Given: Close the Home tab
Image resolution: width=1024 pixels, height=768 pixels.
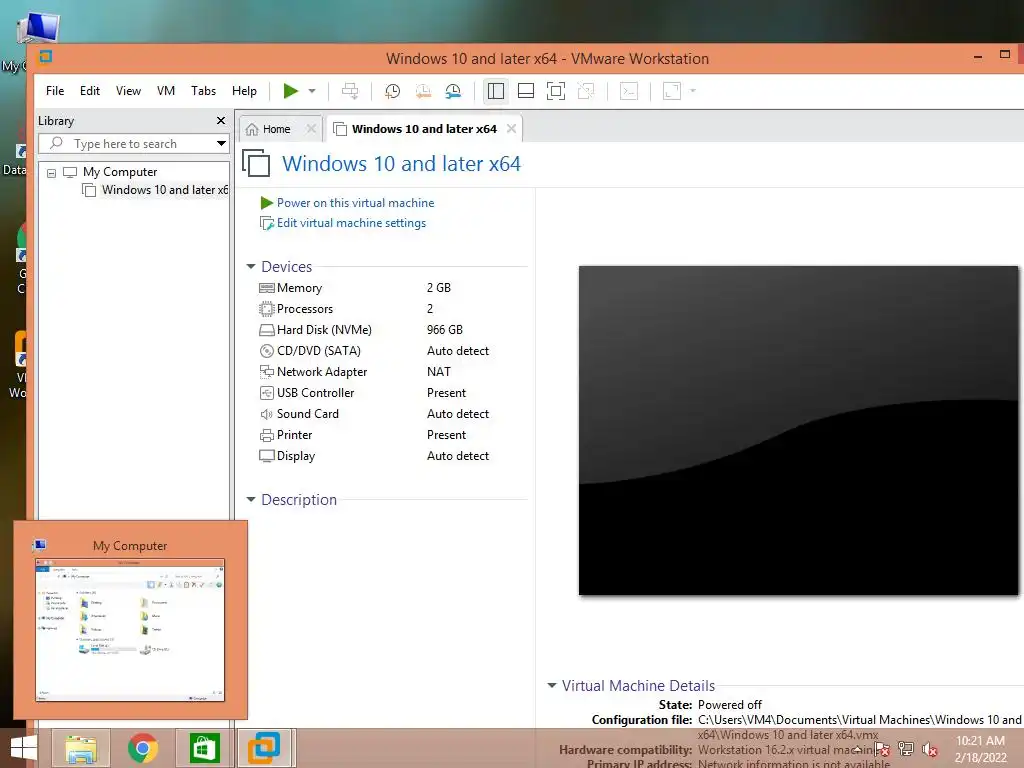Looking at the screenshot, I should [312, 129].
